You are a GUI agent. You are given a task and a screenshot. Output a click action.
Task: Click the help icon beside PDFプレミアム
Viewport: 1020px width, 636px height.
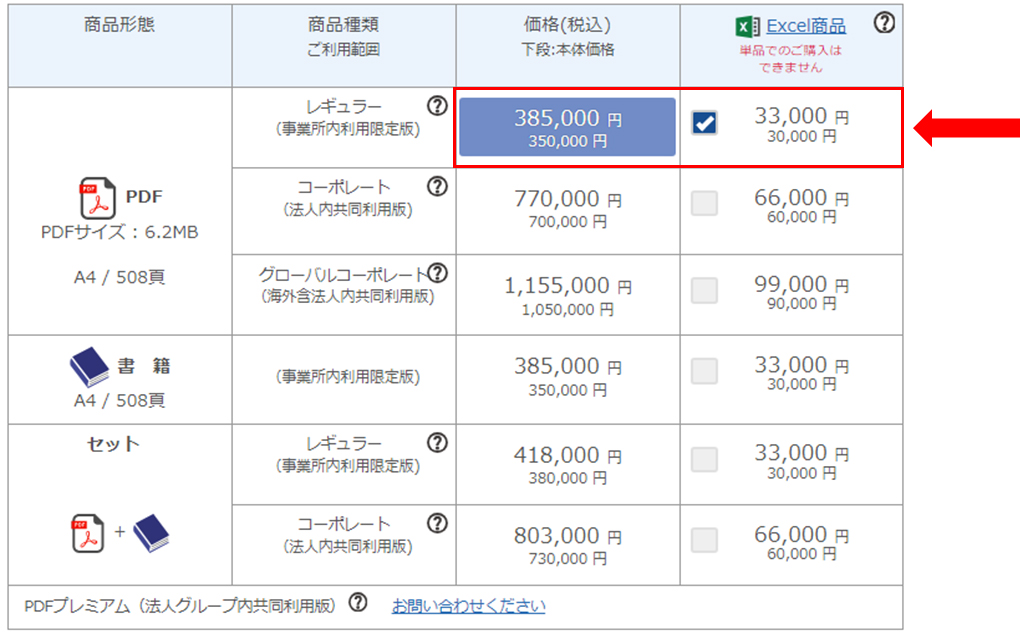click(358, 604)
